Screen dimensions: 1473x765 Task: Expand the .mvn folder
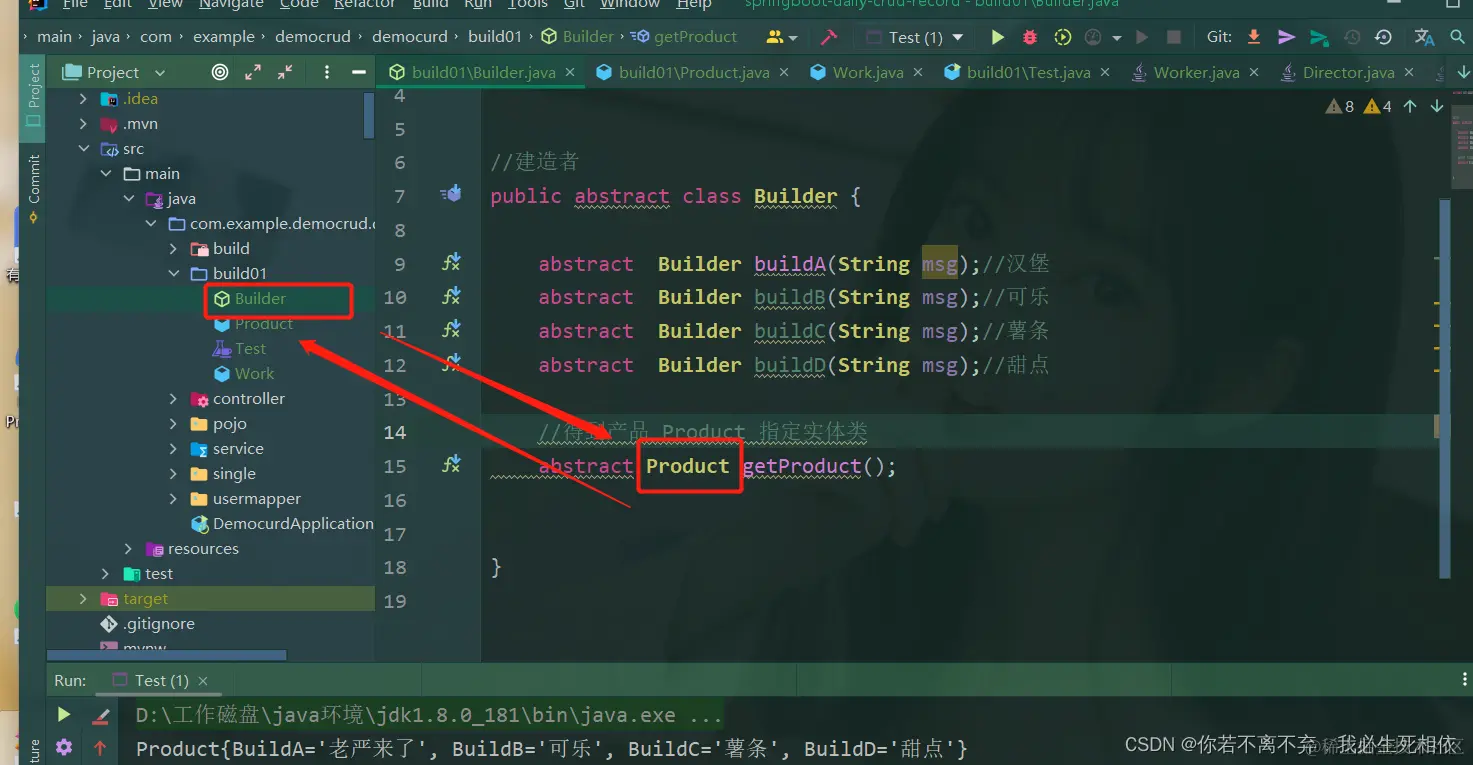pyautogui.click(x=83, y=124)
